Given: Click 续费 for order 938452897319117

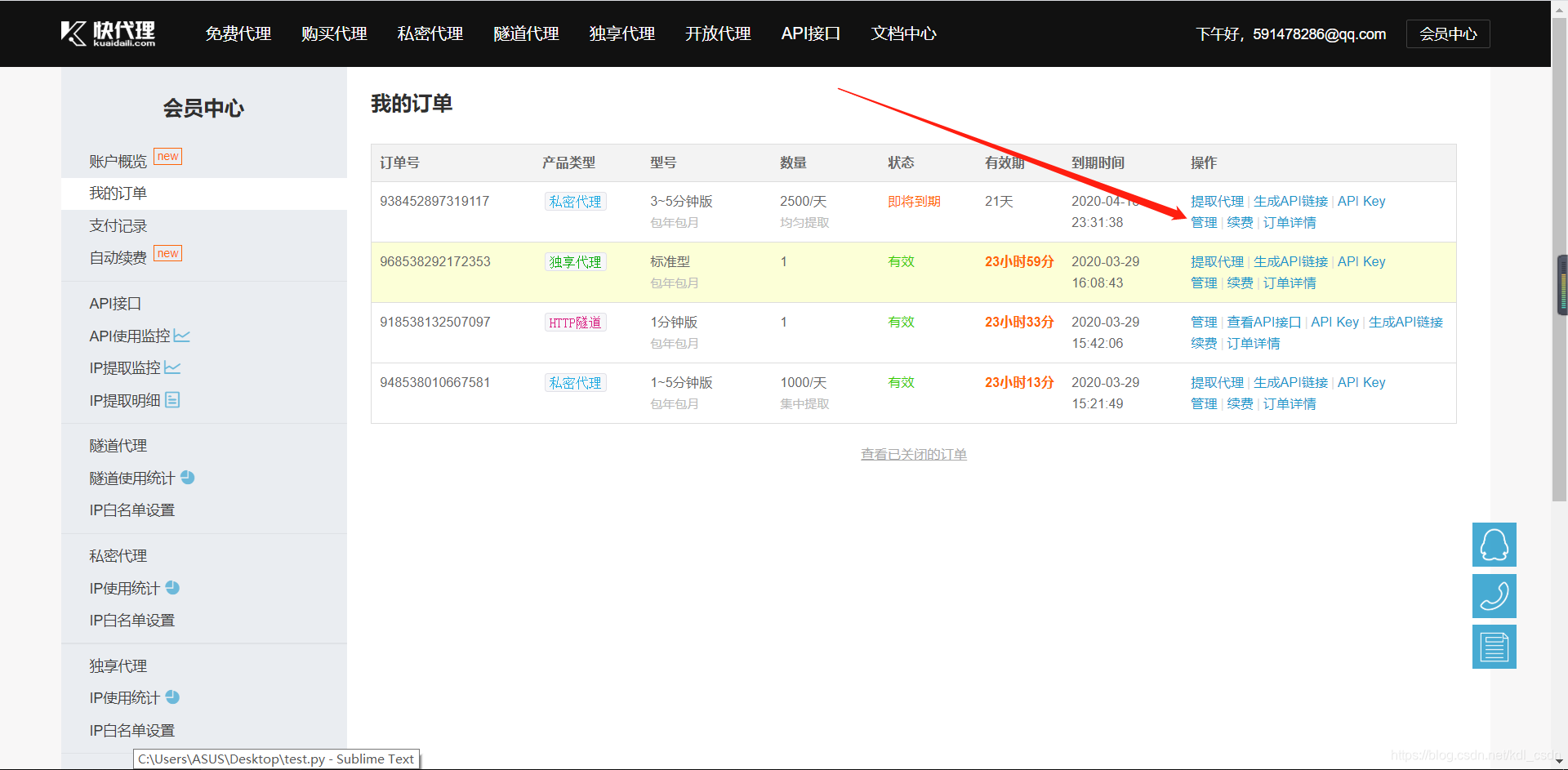Looking at the screenshot, I should 1240,222.
